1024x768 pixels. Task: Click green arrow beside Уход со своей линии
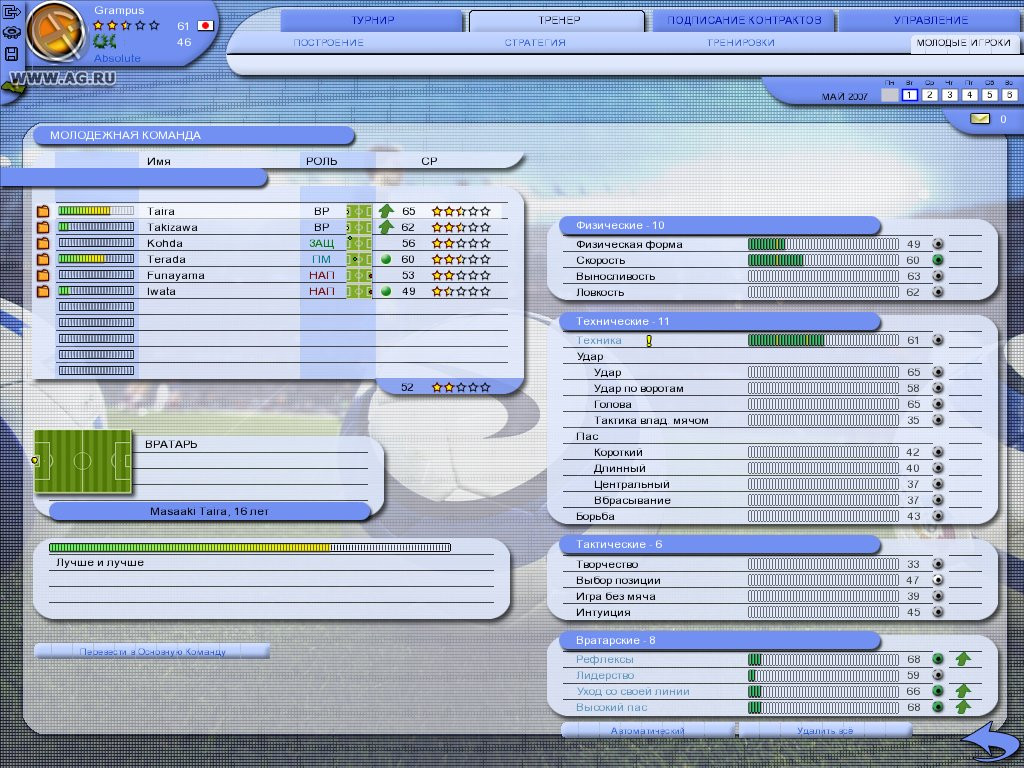tap(963, 691)
